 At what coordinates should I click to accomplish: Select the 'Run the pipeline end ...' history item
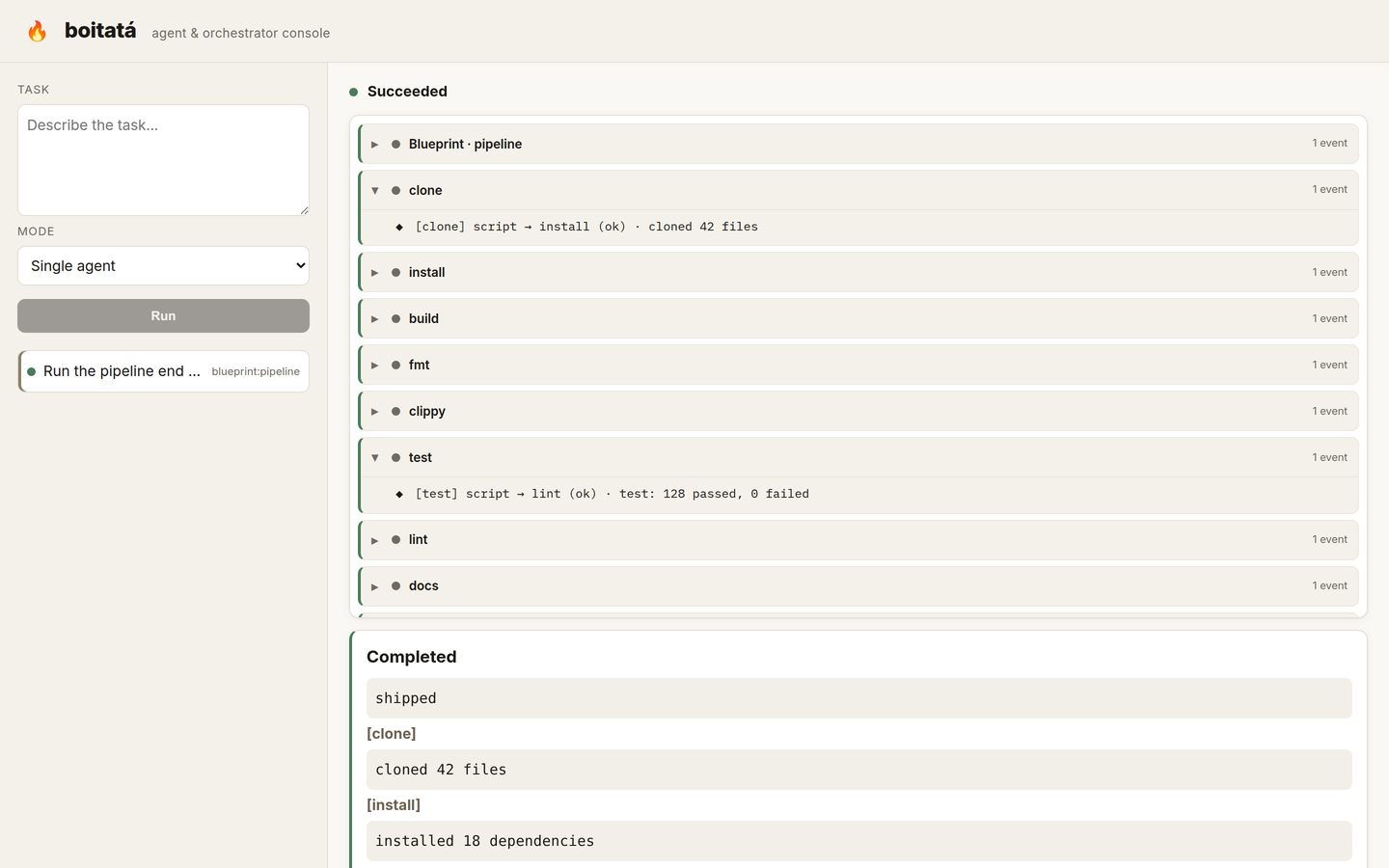pos(163,371)
